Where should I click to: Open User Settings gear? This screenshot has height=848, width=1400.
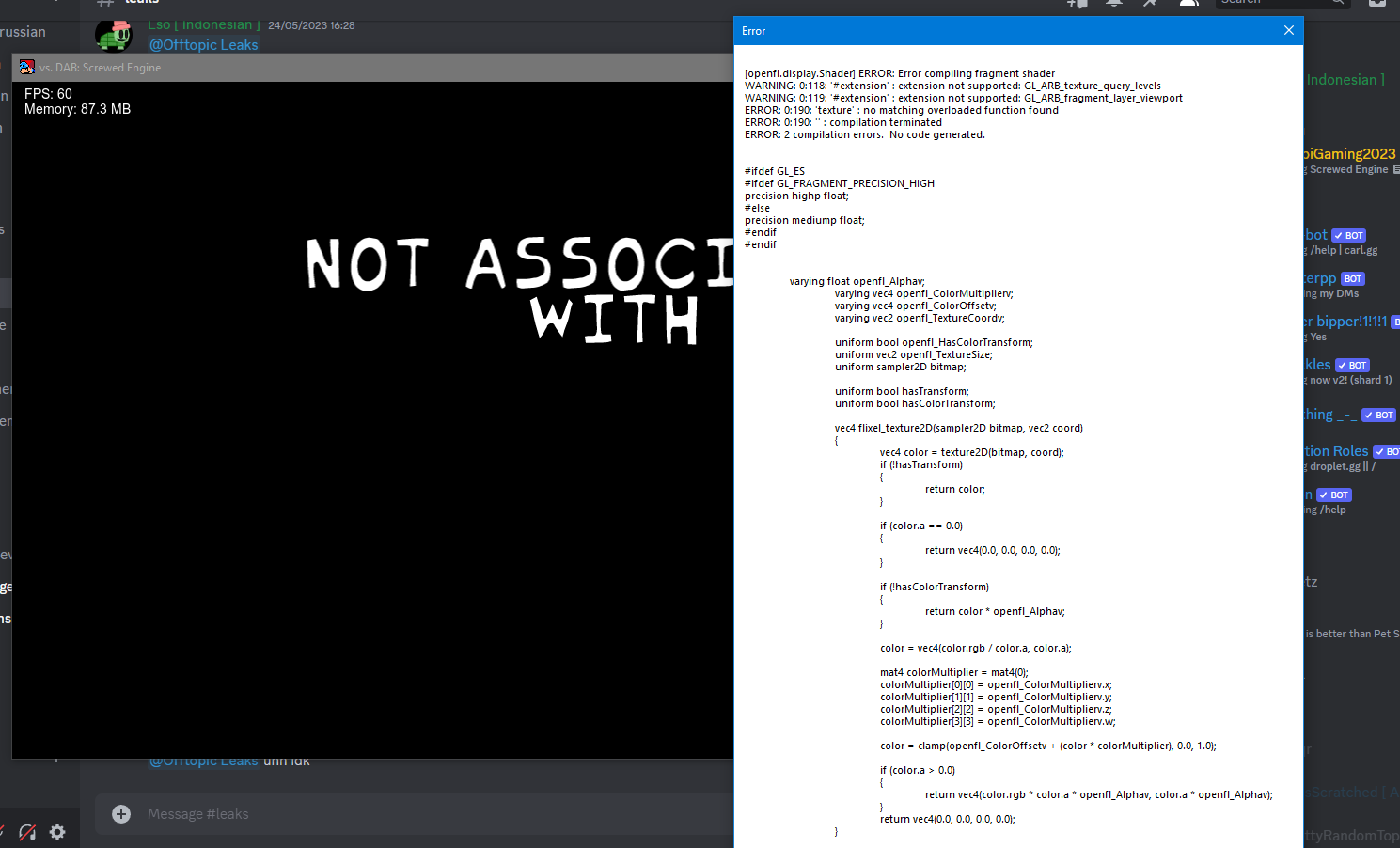(x=56, y=831)
